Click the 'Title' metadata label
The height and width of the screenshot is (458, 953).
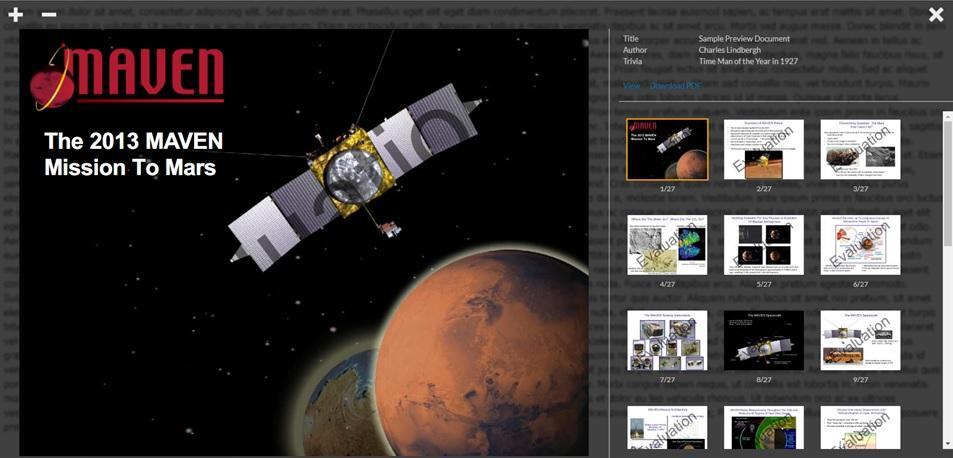point(631,39)
